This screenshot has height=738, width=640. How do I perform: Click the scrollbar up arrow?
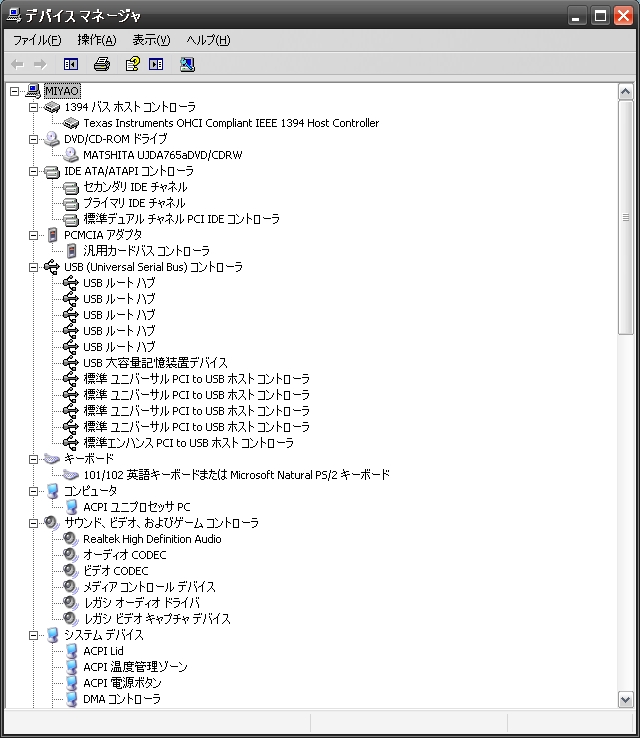pos(625,92)
